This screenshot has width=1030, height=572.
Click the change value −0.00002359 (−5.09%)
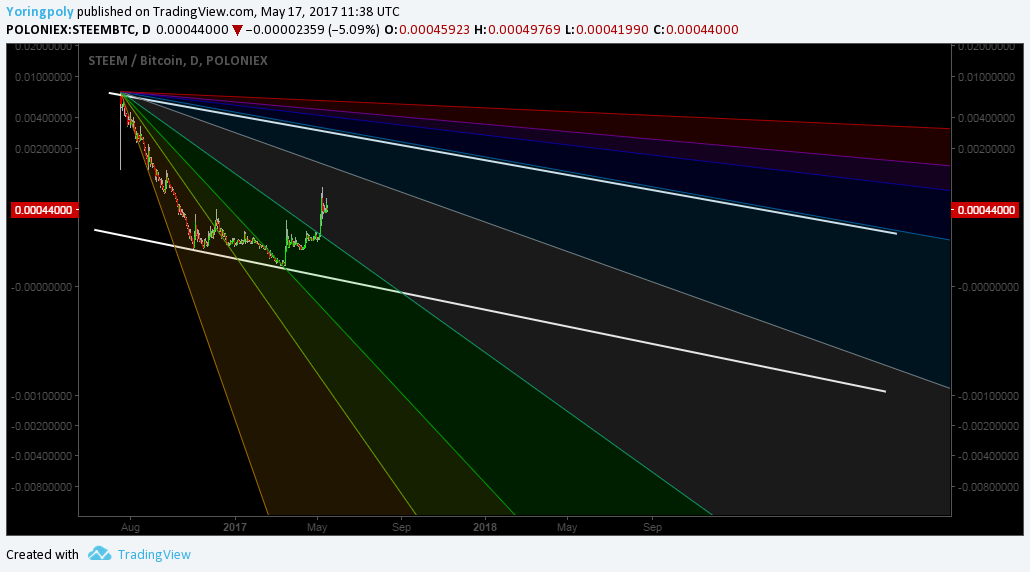coord(313,30)
